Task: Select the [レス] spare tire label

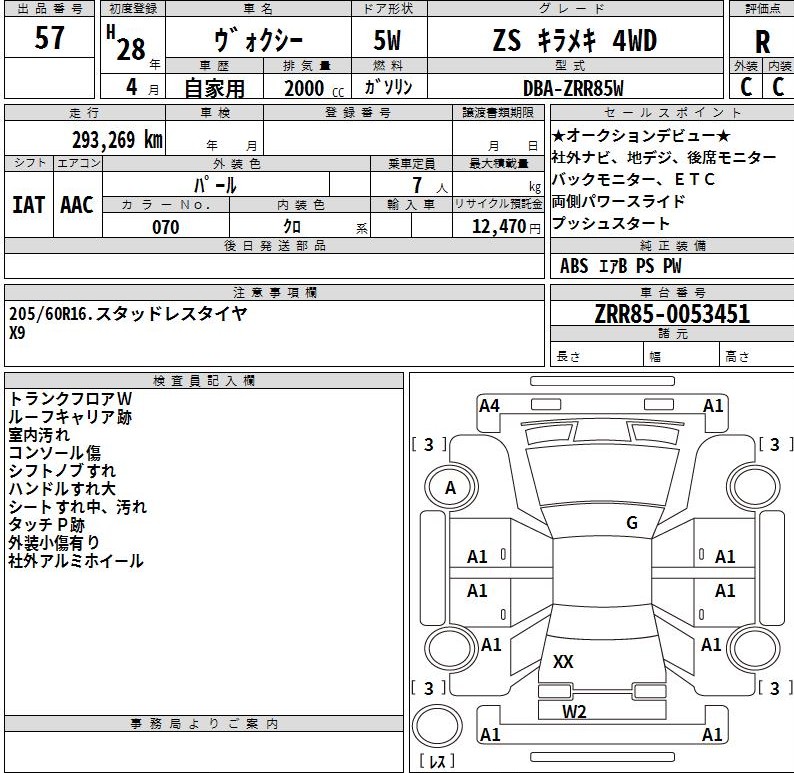Action: click(437, 760)
